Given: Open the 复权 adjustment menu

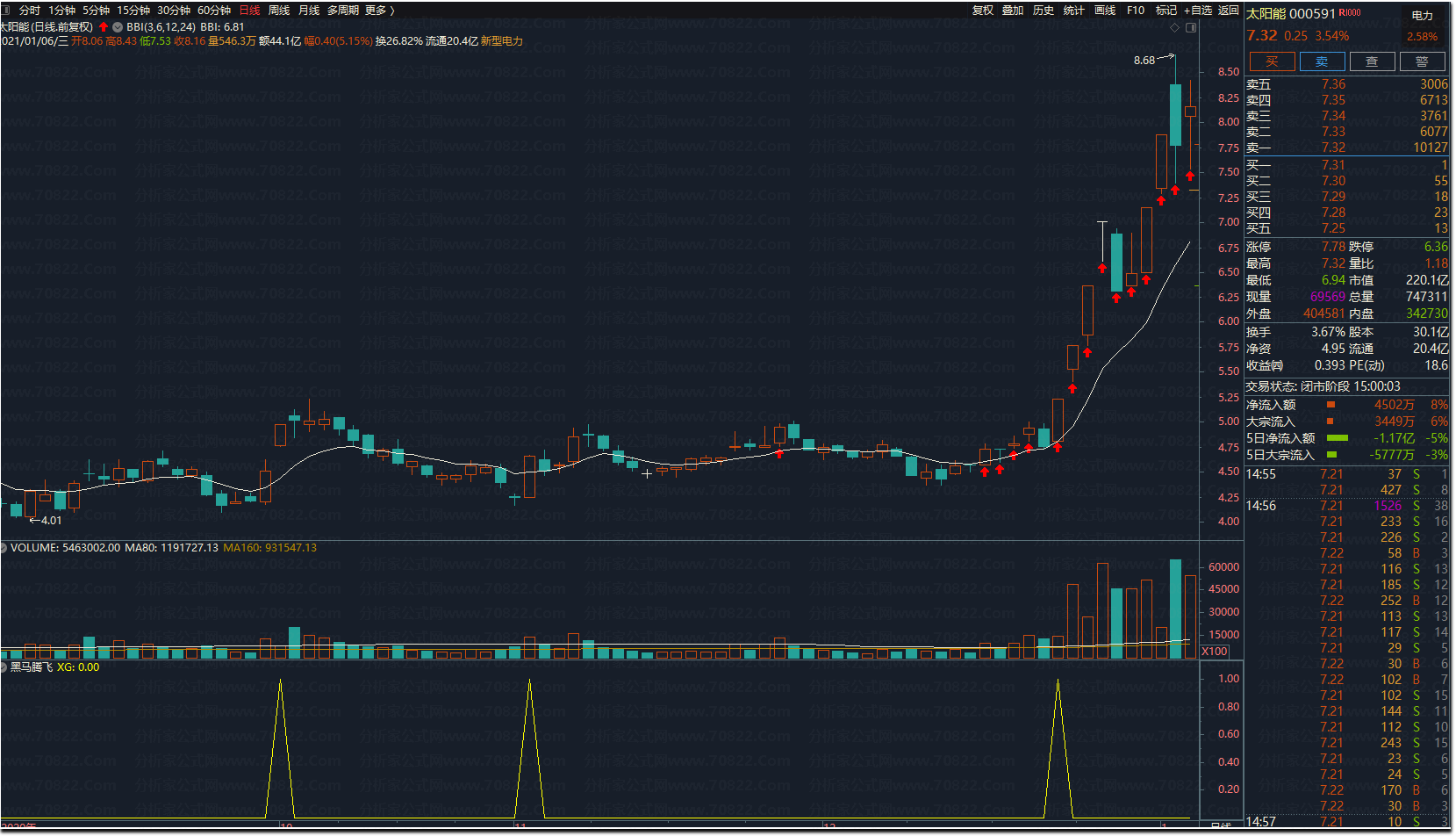Looking at the screenshot, I should [x=983, y=11].
